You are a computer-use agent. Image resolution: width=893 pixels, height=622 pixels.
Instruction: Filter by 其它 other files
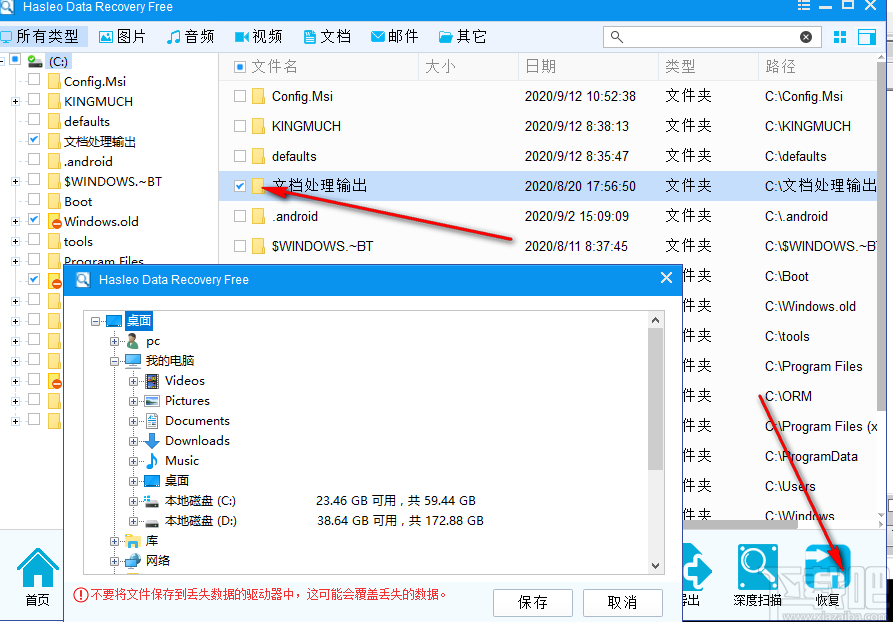(x=462, y=37)
